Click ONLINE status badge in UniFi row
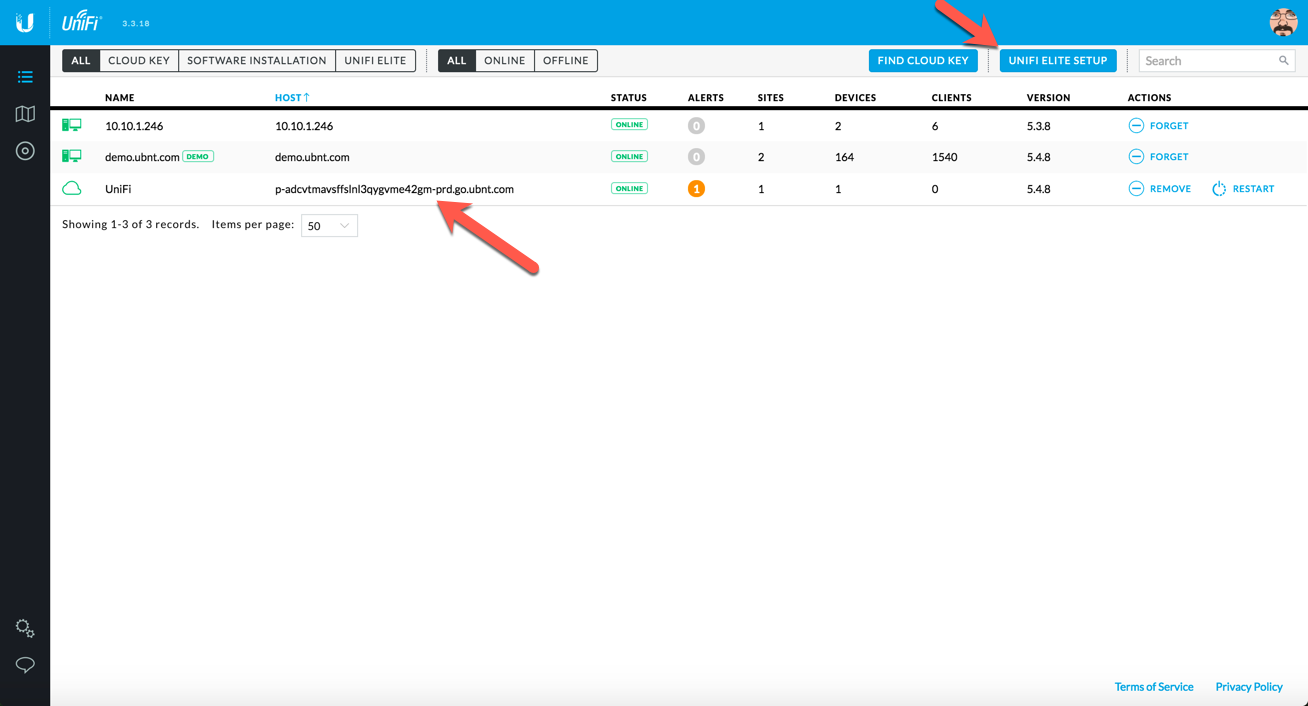This screenshot has width=1308, height=706. pos(629,188)
